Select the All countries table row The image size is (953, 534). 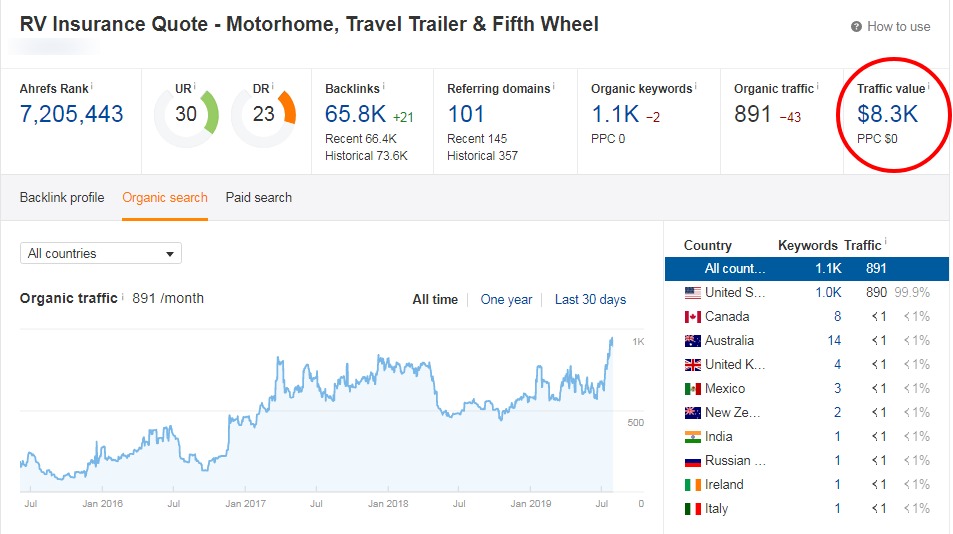coord(807,269)
